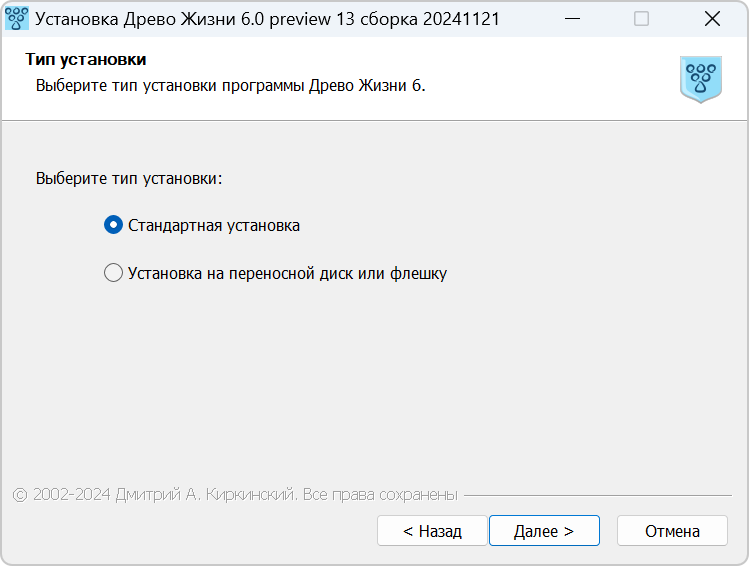Click the window title 'Установка Древо Жизни 6.0'
The height and width of the screenshot is (566, 749).
point(150,19)
